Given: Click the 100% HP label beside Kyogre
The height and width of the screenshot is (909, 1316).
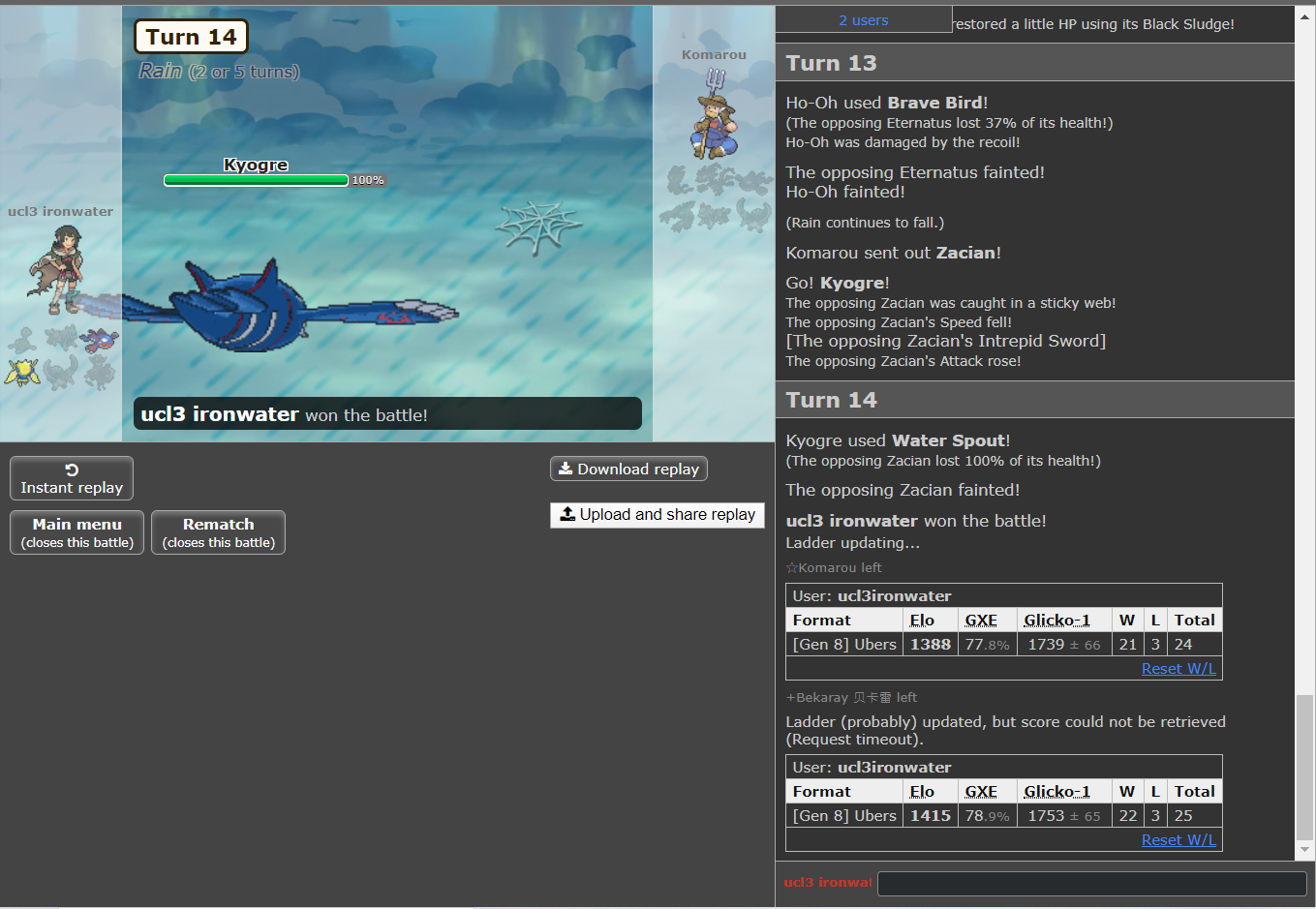Looking at the screenshot, I should (368, 180).
